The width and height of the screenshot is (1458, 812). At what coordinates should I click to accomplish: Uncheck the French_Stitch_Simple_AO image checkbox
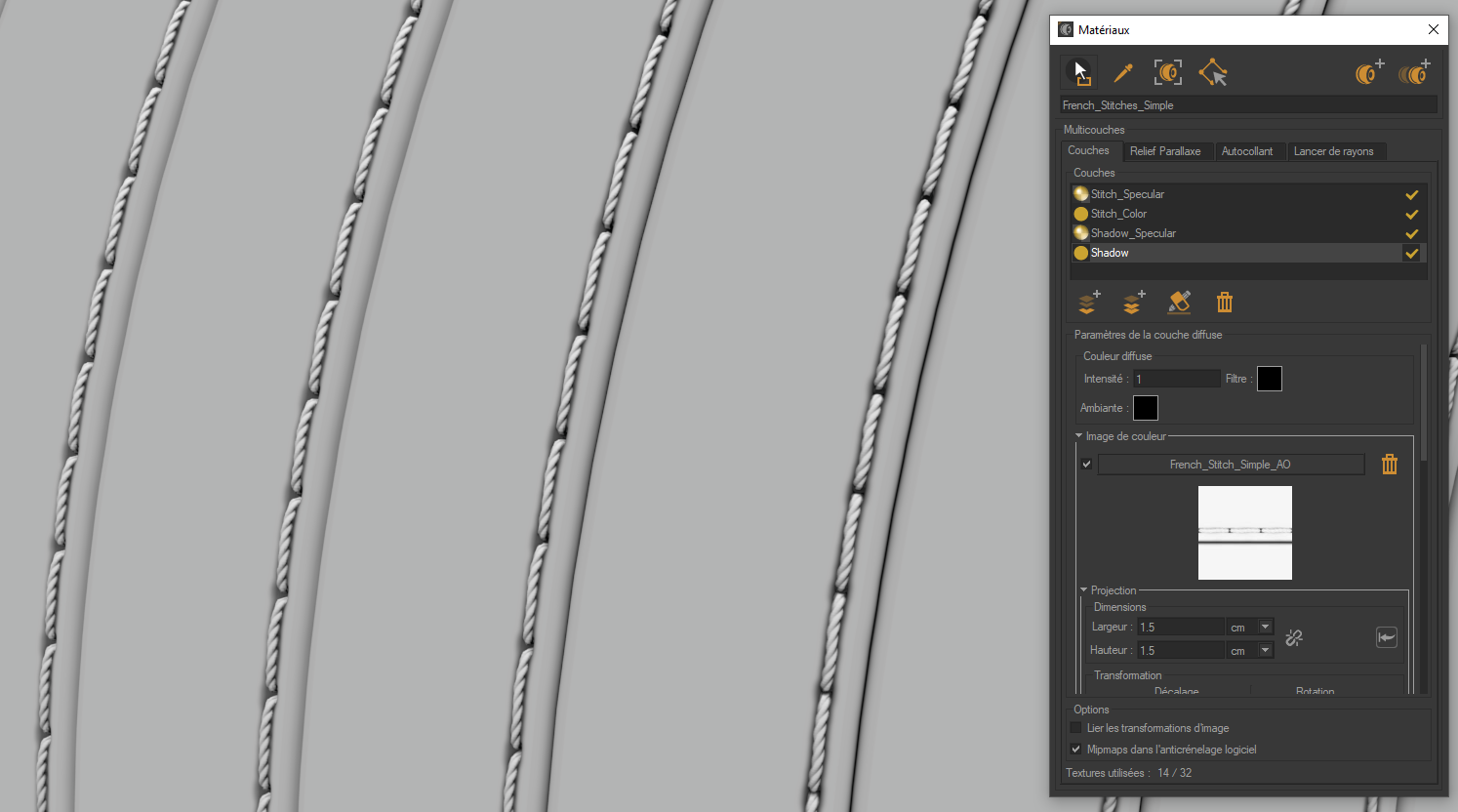(1086, 464)
